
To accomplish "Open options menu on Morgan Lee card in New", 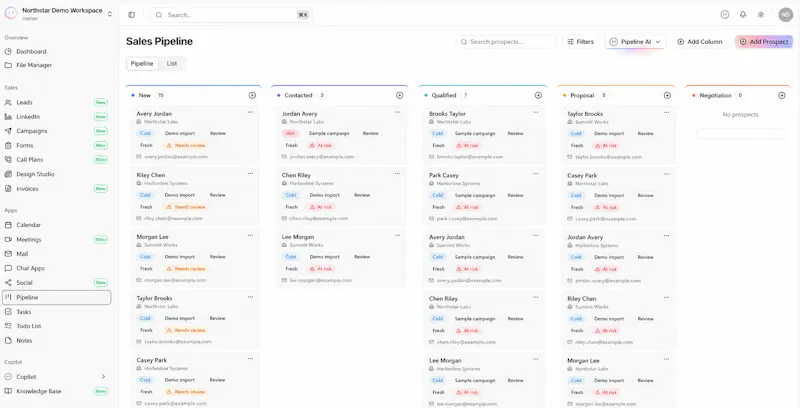I will click(x=251, y=235).
